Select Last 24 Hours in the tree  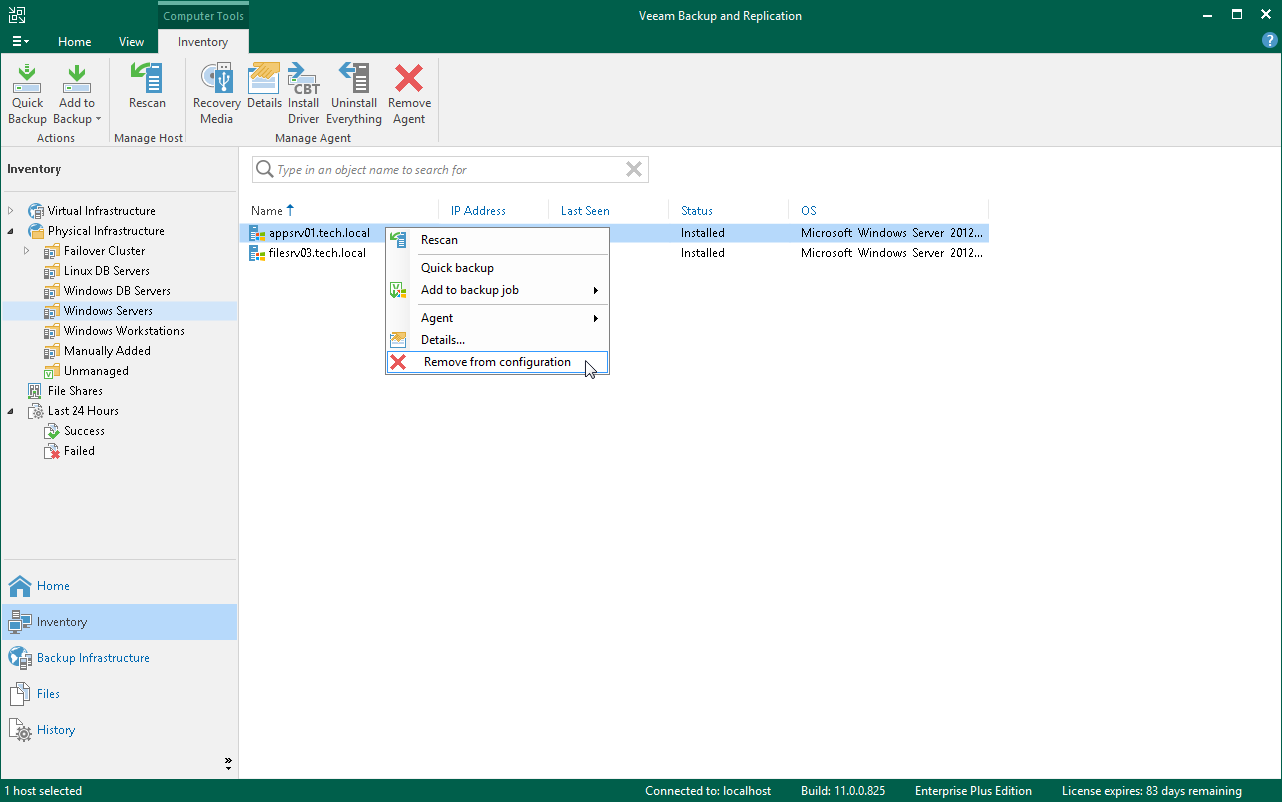coord(83,411)
